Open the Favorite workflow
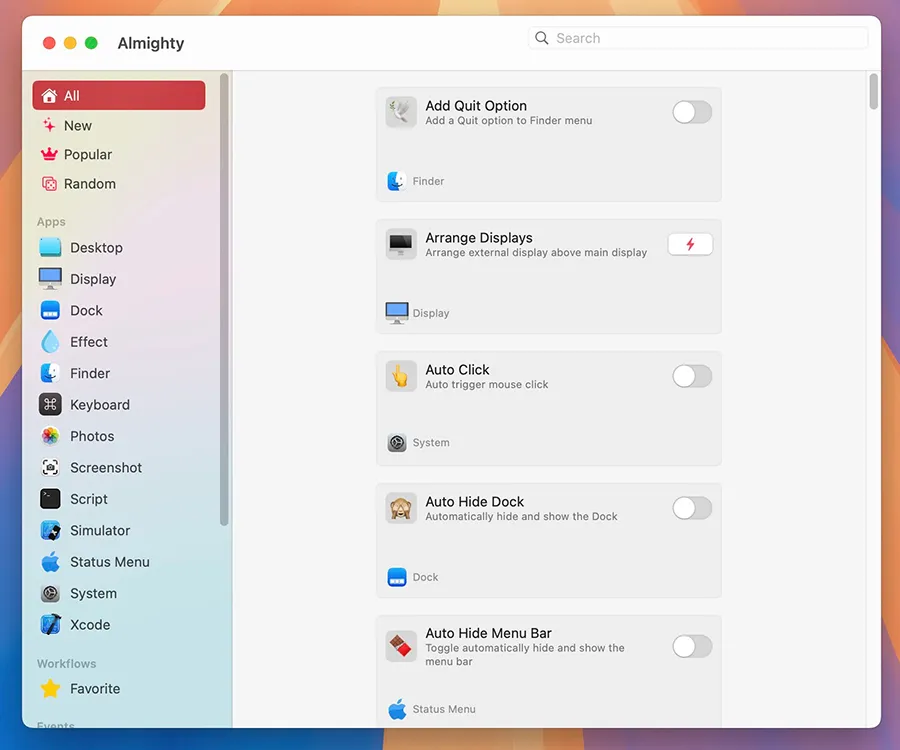The height and width of the screenshot is (750, 900). 94,689
